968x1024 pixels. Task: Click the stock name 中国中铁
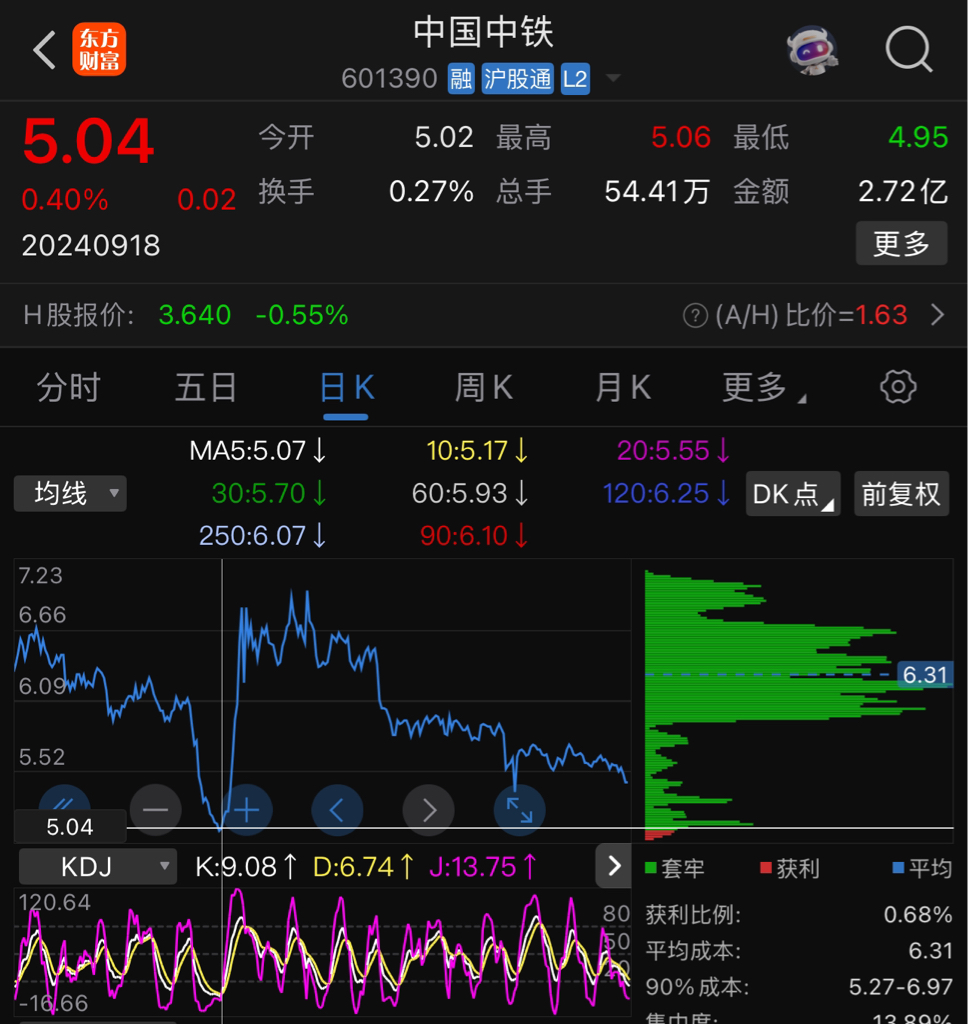(483, 33)
